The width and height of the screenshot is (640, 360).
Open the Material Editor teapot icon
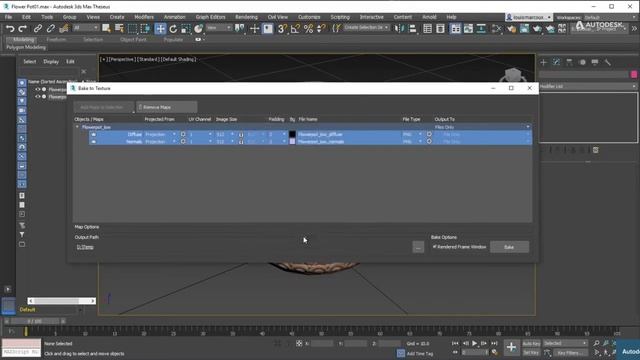click(x=512, y=29)
